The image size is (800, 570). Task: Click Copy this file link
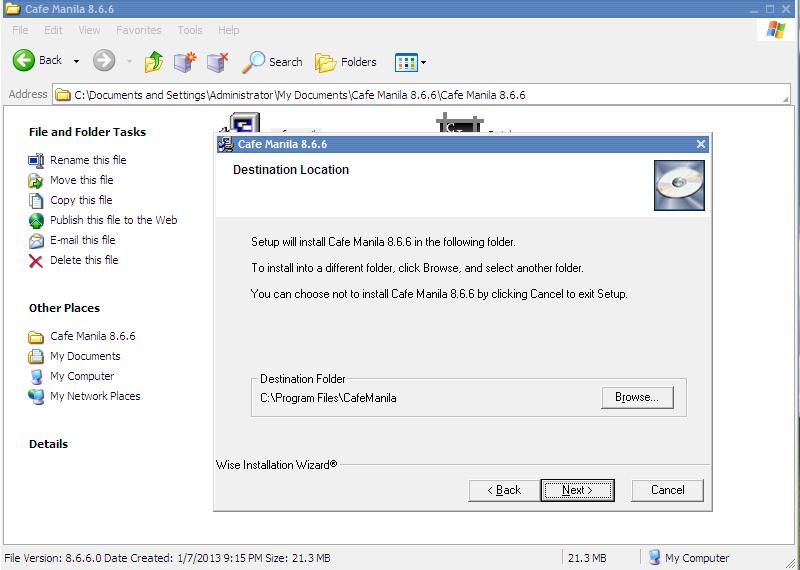tap(81, 200)
